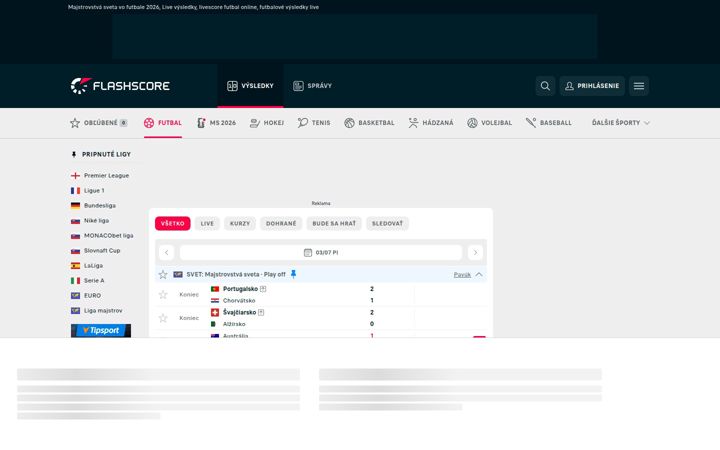Select the Kurzy filter

(x=240, y=224)
